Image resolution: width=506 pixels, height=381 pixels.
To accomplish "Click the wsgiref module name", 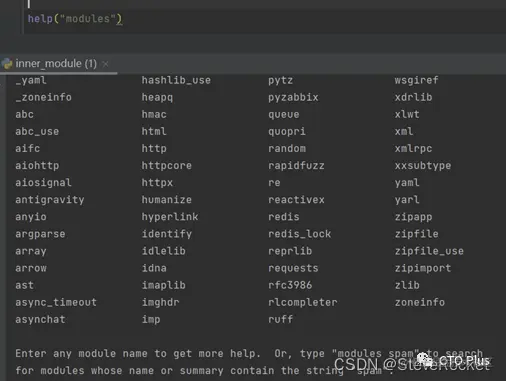I will 416,80.
